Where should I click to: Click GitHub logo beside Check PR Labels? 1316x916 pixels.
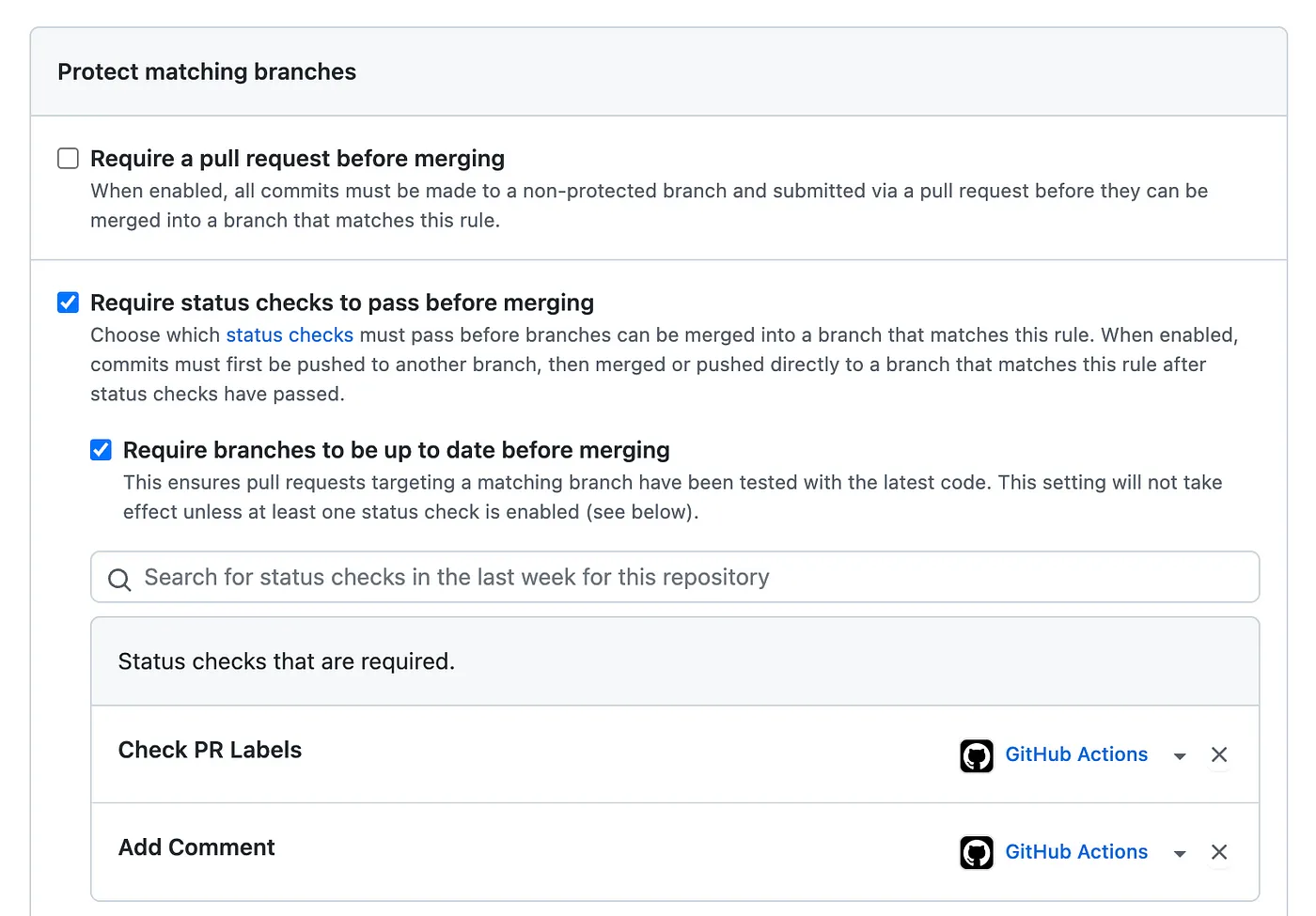point(976,755)
